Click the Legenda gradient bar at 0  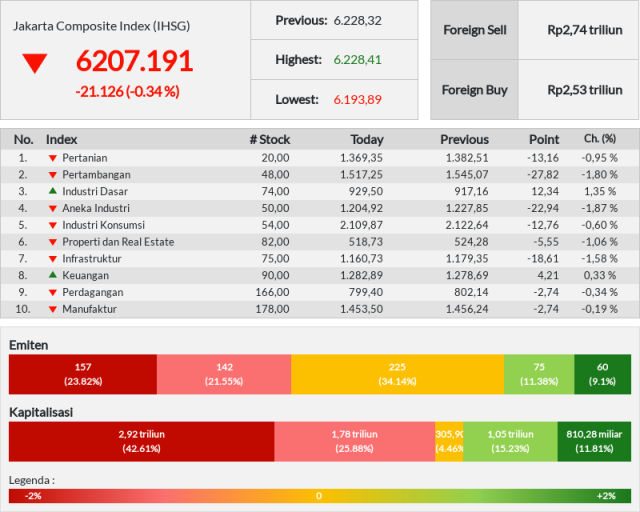point(319,496)
